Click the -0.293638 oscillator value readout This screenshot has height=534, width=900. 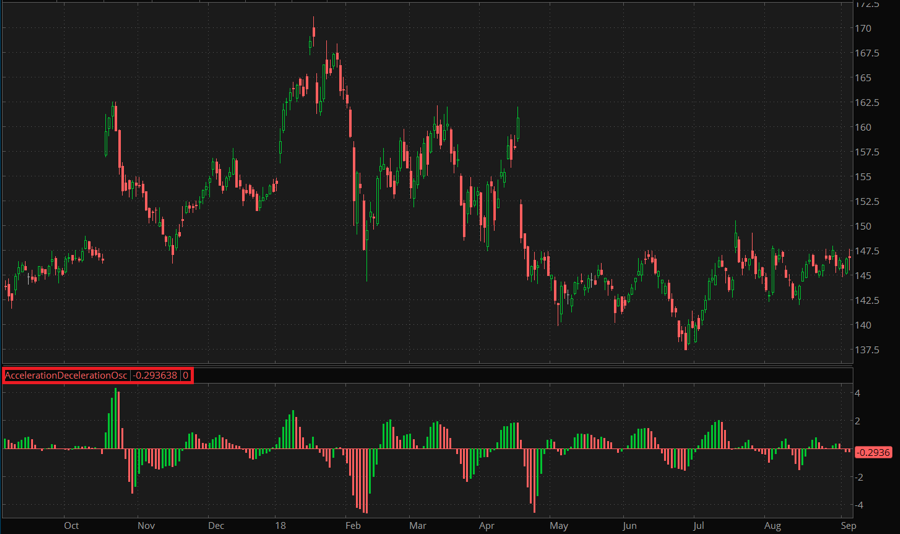(x=155, y=376)
